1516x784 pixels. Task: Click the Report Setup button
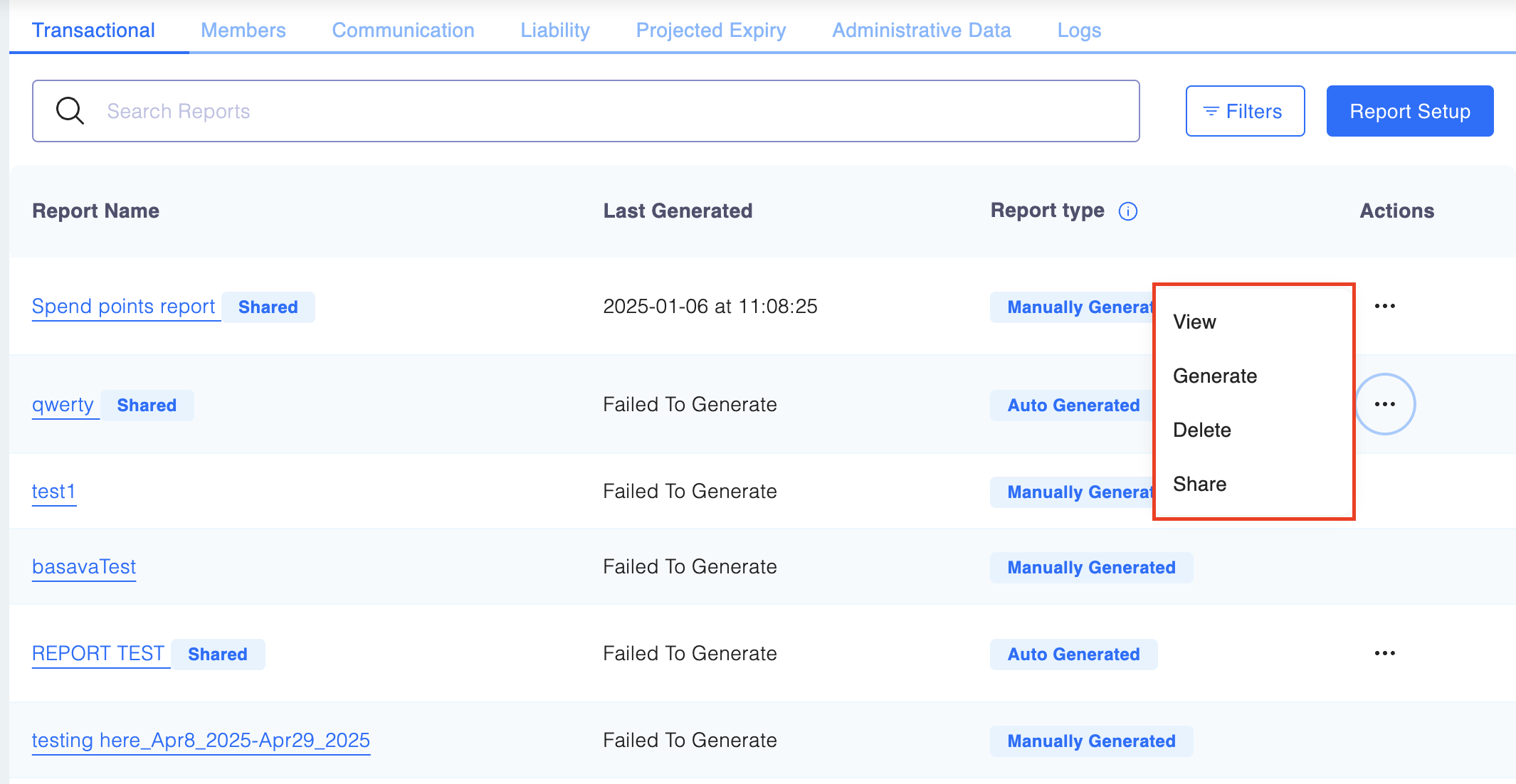pos(1409,111)
